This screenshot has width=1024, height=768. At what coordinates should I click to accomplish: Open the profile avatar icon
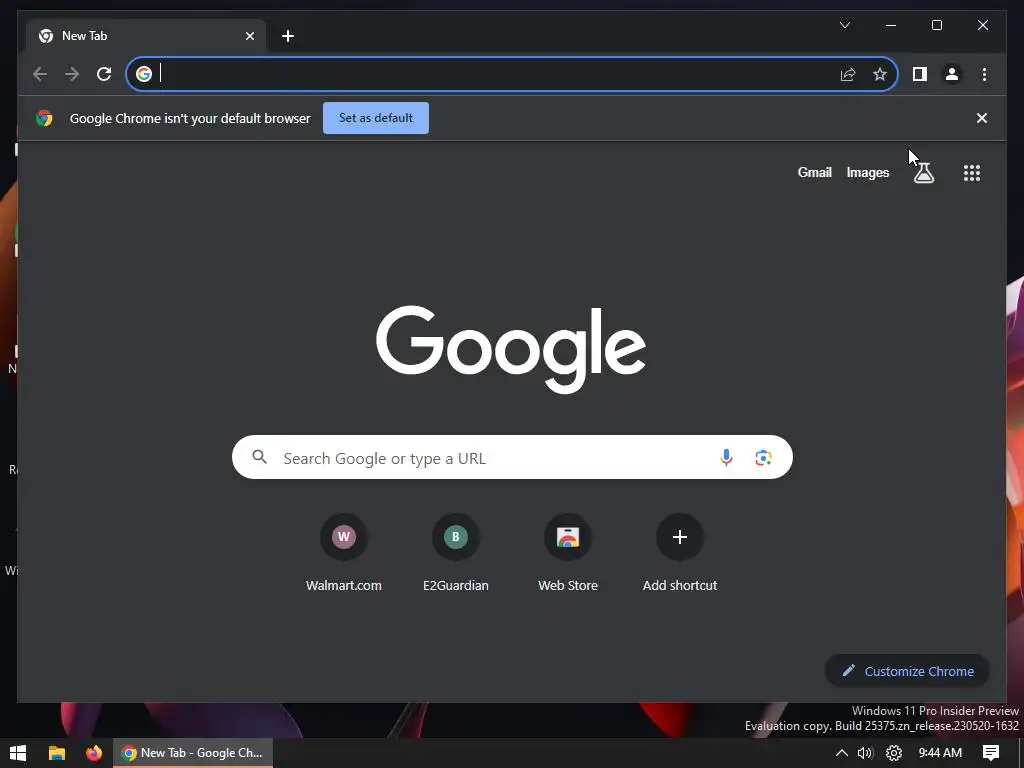coord(952,74)
